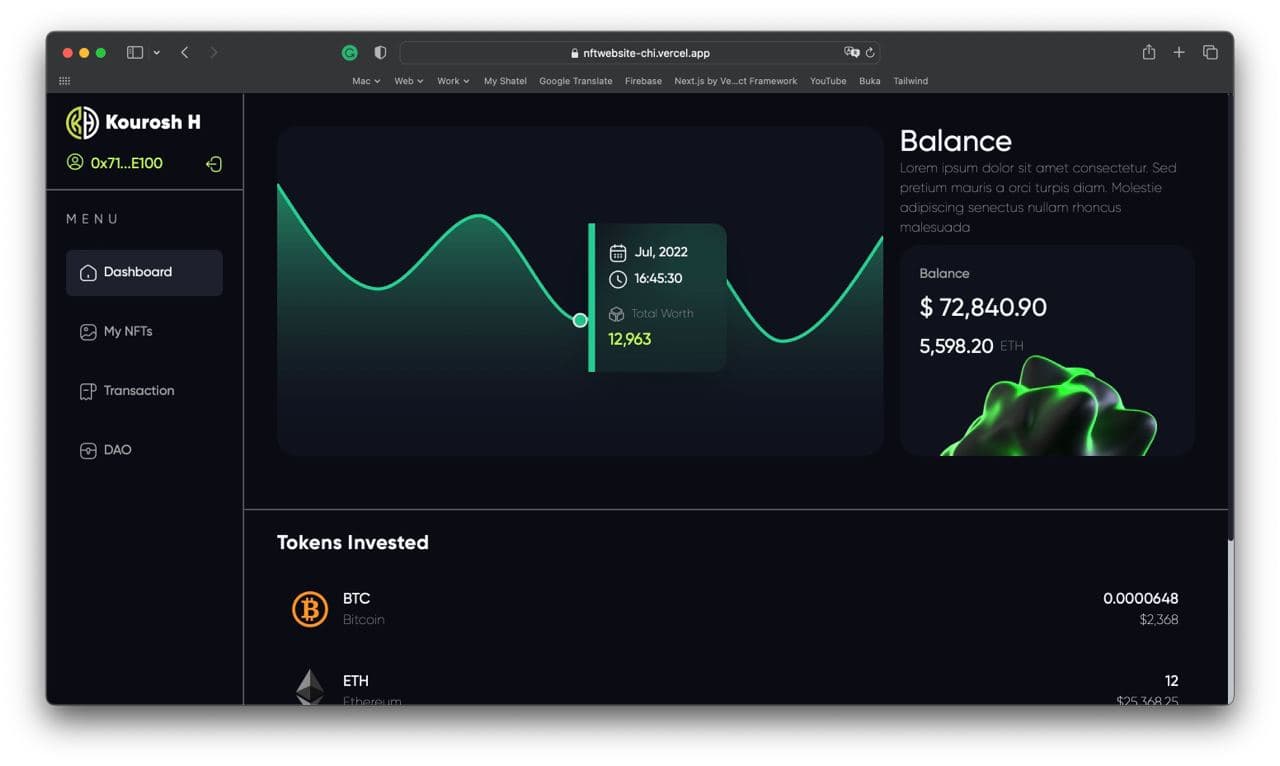Expand the Mac bookmarks folder
This screenshot has width=1280, height=766.
click(366, 81)
